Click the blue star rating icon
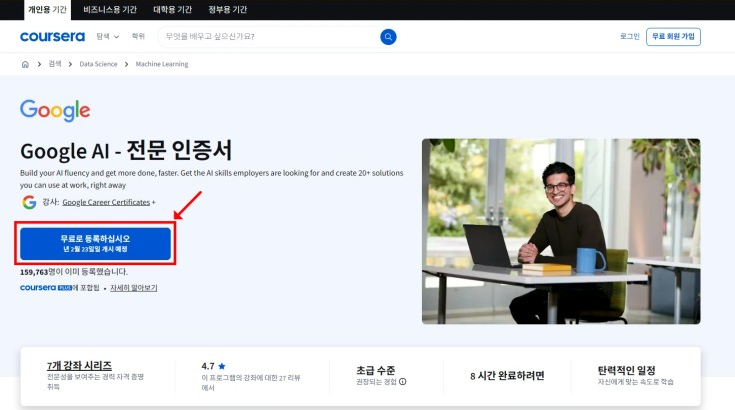Viewport: 735px width, 410px height. tap(222, 367)
